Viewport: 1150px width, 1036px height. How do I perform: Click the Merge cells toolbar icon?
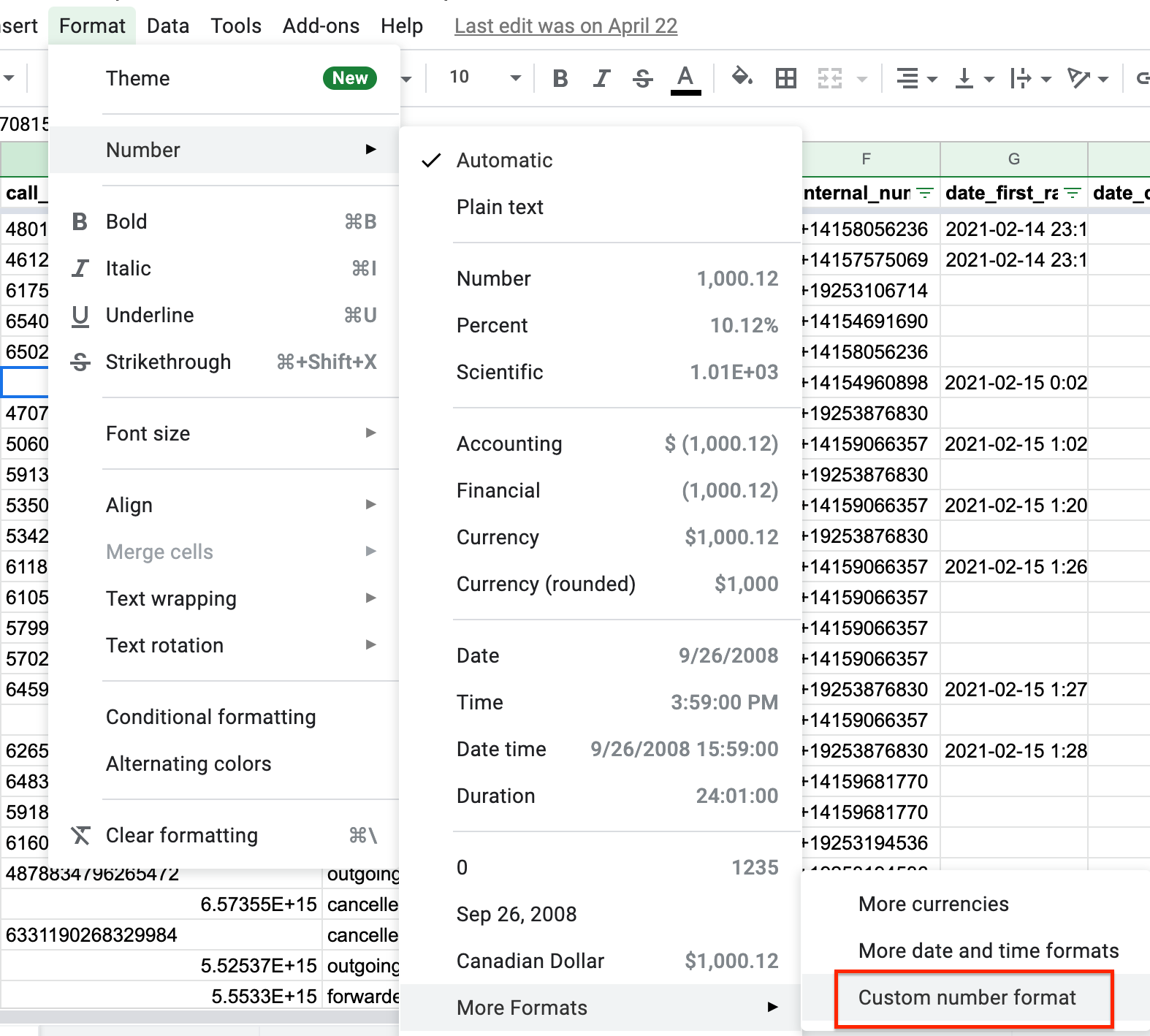coord(830,77)
